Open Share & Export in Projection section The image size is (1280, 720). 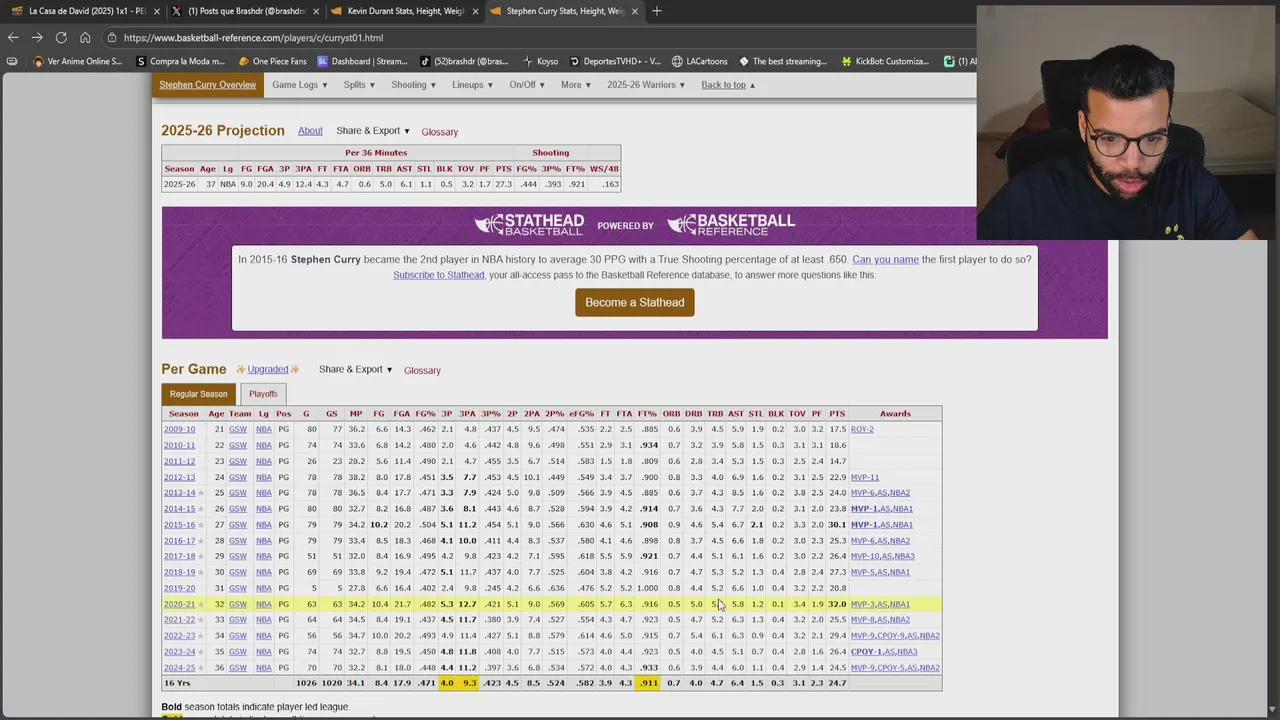pyautogui.click(x=373, y=131)
